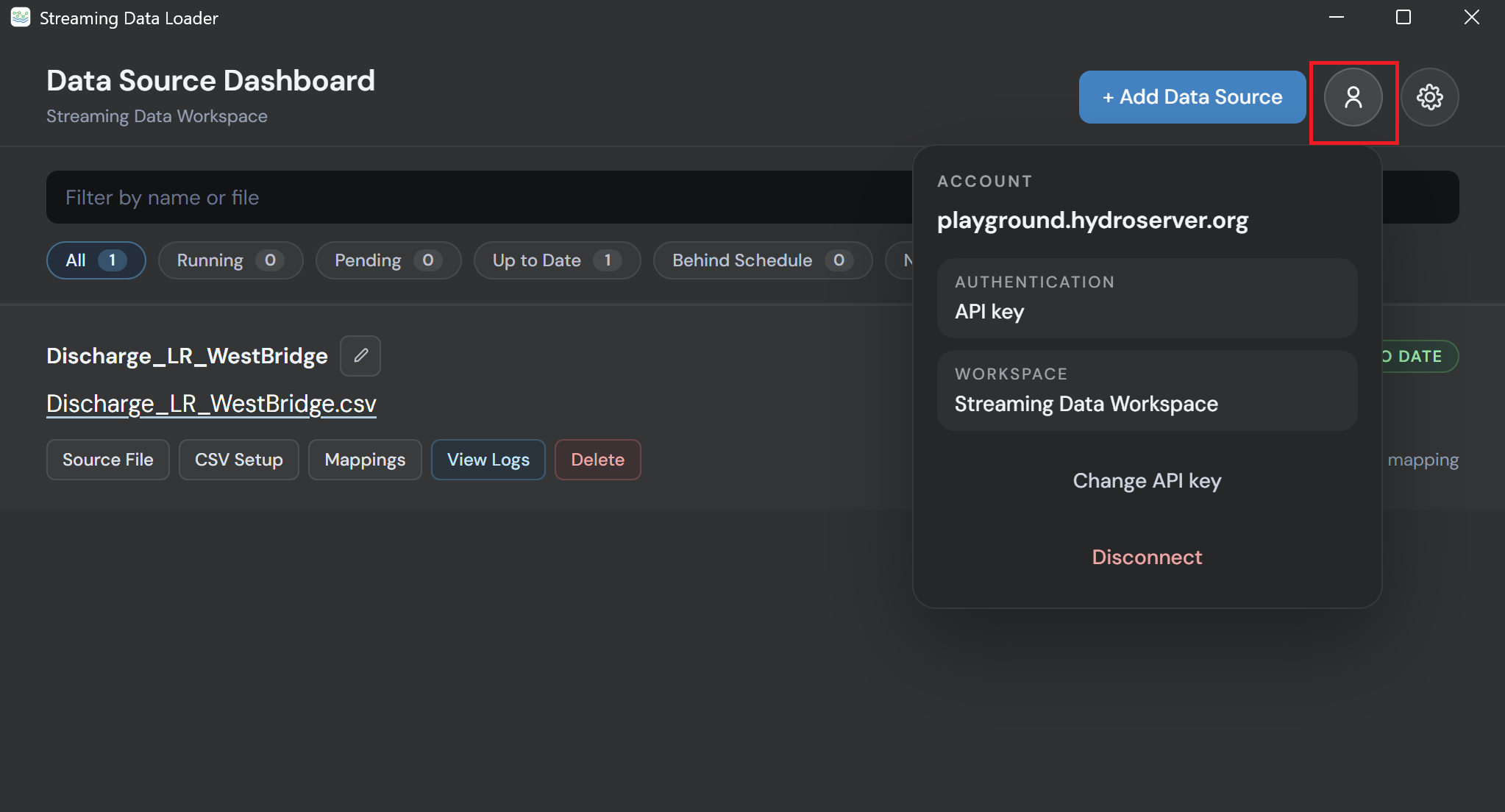The height and width of the screenshot is (812, 1505).
Task: Maximize the application window
Action: click(x=1403, y=18)
